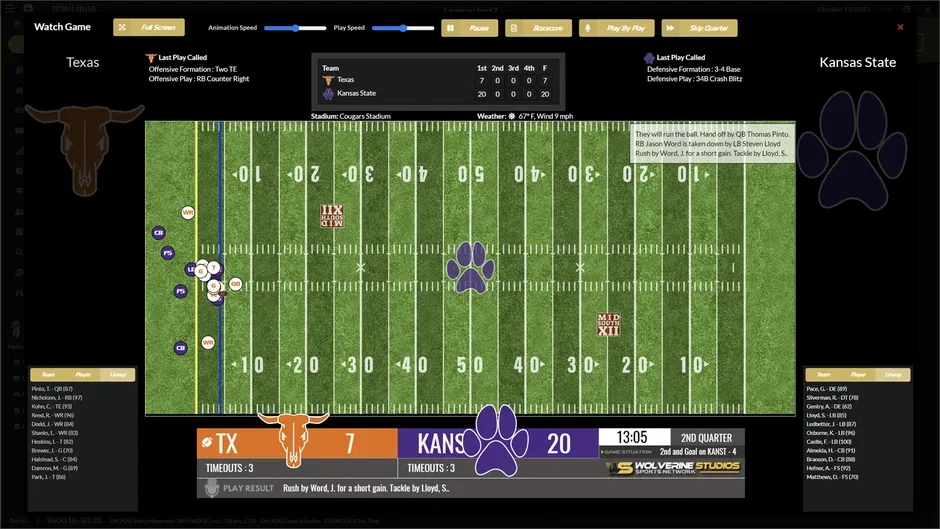The image size is (940, 529).
Task: Select Kohn, C. - TE in Texas lineup
Action: pyautogui.click(x=52, y=407)
